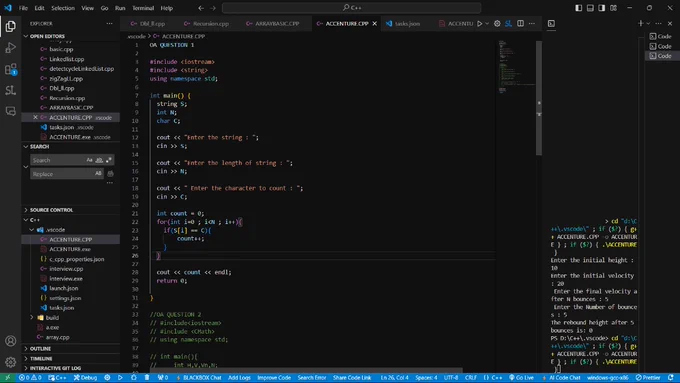Go back with the left arrow

click(201, 8)
